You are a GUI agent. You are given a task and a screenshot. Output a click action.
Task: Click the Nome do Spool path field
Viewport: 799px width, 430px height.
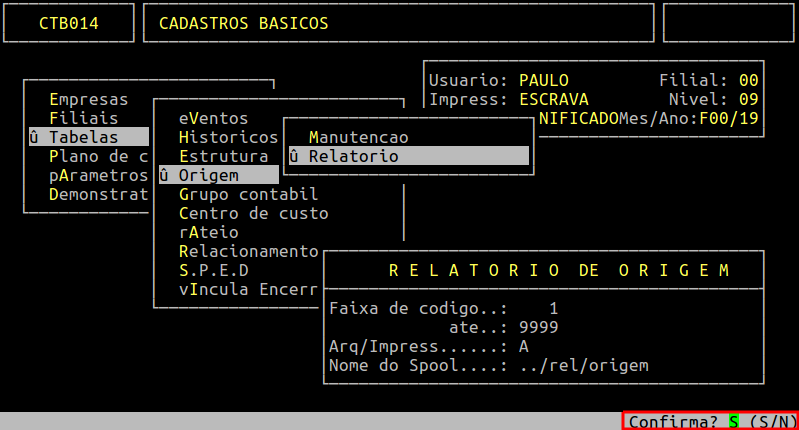click(584, 365)
